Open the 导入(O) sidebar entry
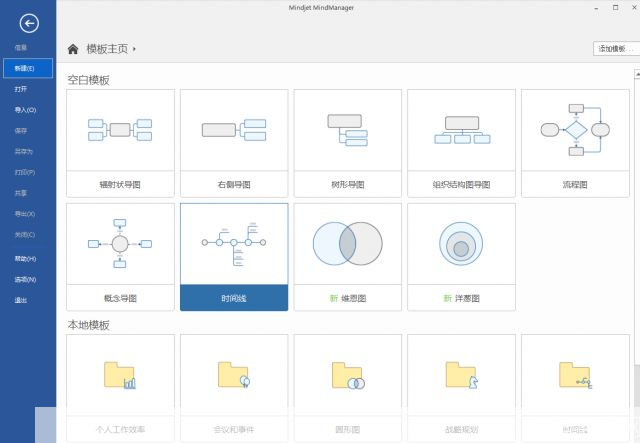This screenshot has height=443, width=640. click(25, 110)
